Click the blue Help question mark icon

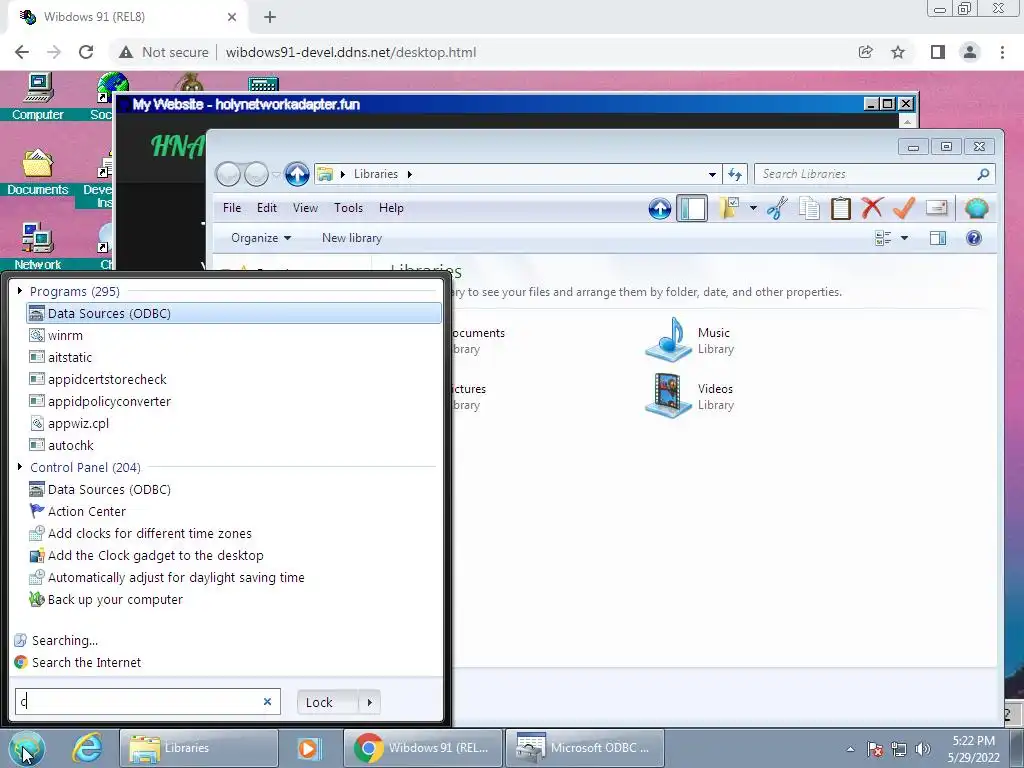(974, 238)
